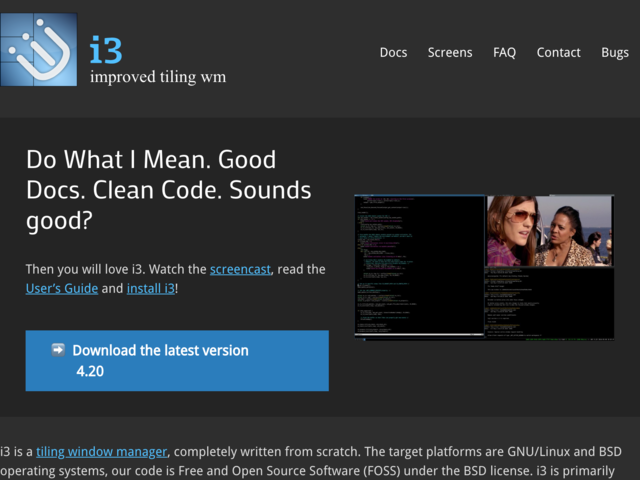This screenshot has height=480, width=640.
Task: Follow the screencast link
Action: click(x=240, y=269)
